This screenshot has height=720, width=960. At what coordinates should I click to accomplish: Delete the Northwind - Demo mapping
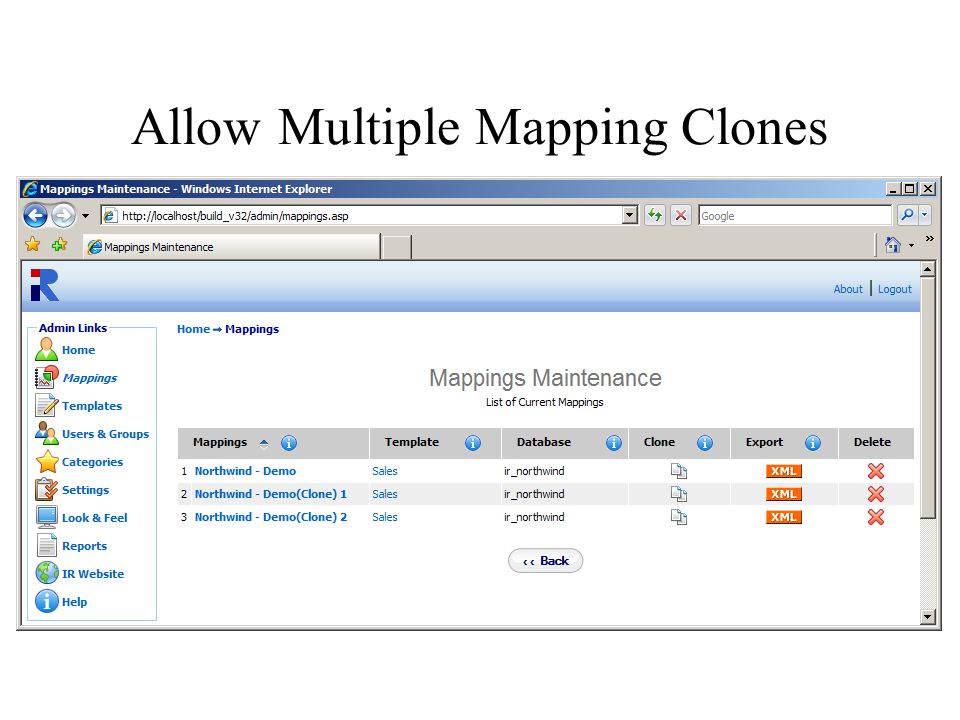tap(876, 471)
